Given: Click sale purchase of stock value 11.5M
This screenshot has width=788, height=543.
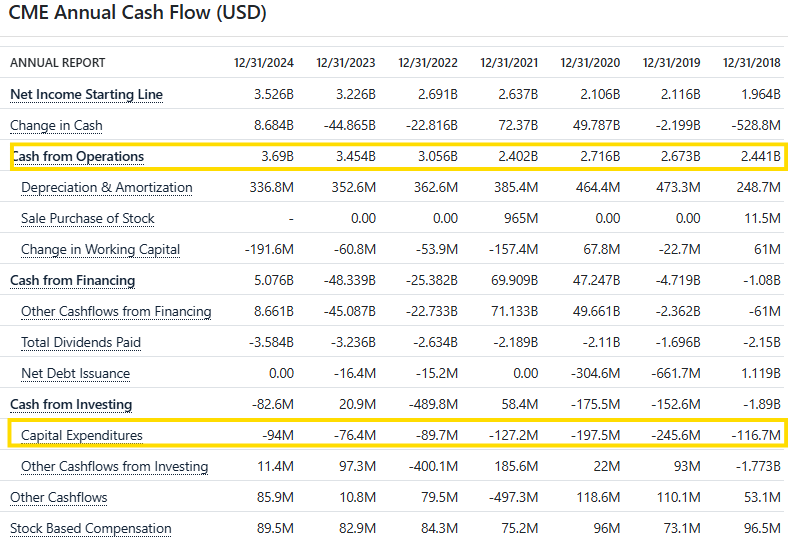Looking at the screenshot, I should click(x=762, y=219).
